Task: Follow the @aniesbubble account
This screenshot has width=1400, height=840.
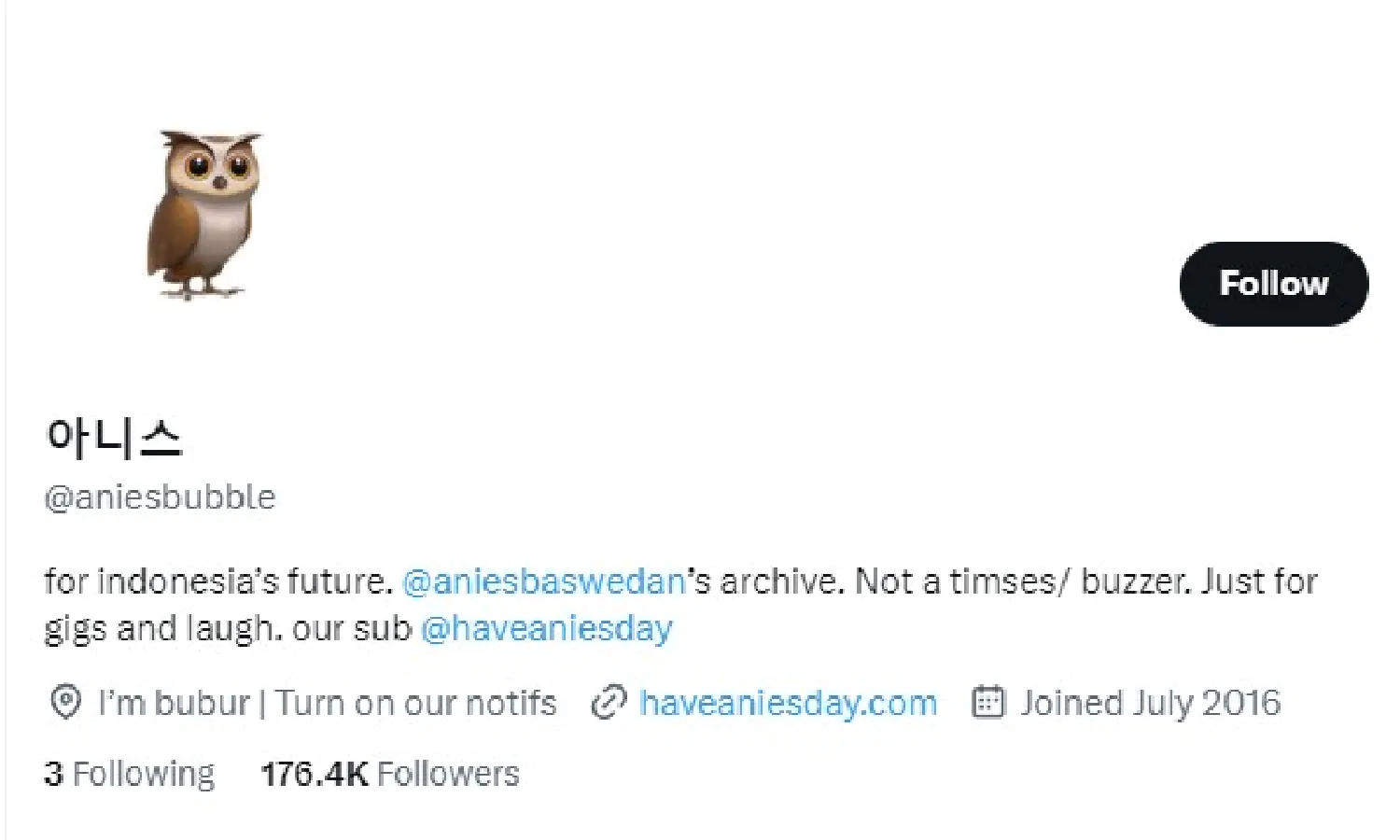Action: [x=1273, y=284]
